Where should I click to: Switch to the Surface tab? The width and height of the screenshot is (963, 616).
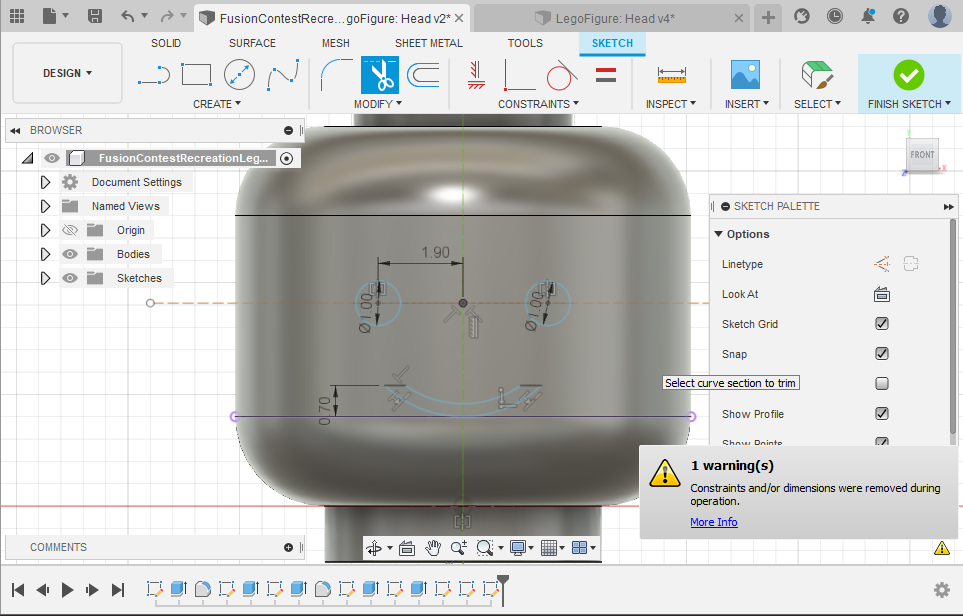point(252,43)
